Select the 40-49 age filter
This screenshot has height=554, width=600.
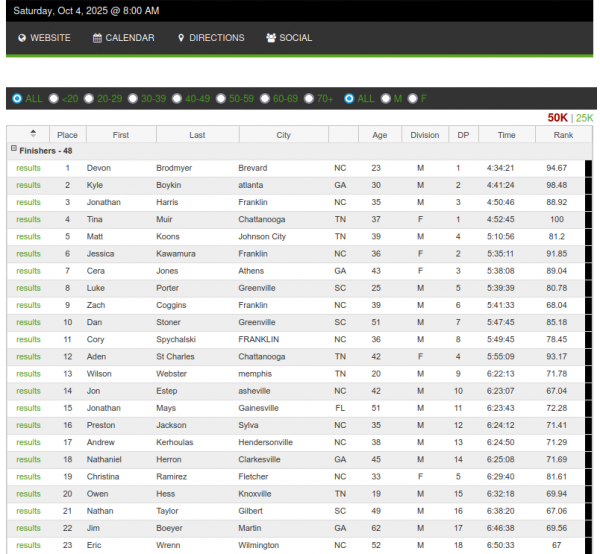(177, 98)
